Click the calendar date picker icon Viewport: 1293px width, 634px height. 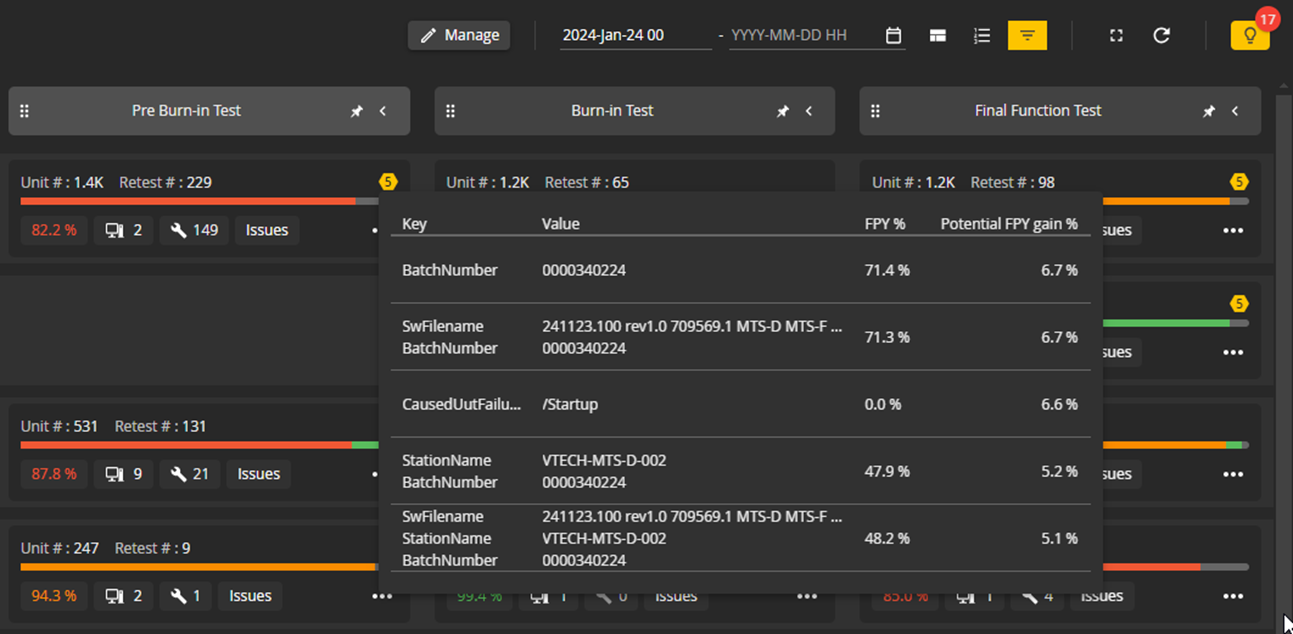893,36
